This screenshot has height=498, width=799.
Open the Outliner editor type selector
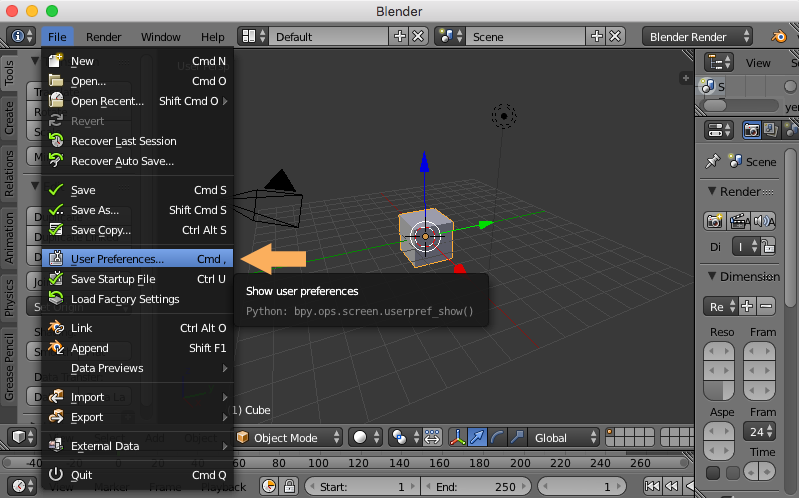click(719, 63)
